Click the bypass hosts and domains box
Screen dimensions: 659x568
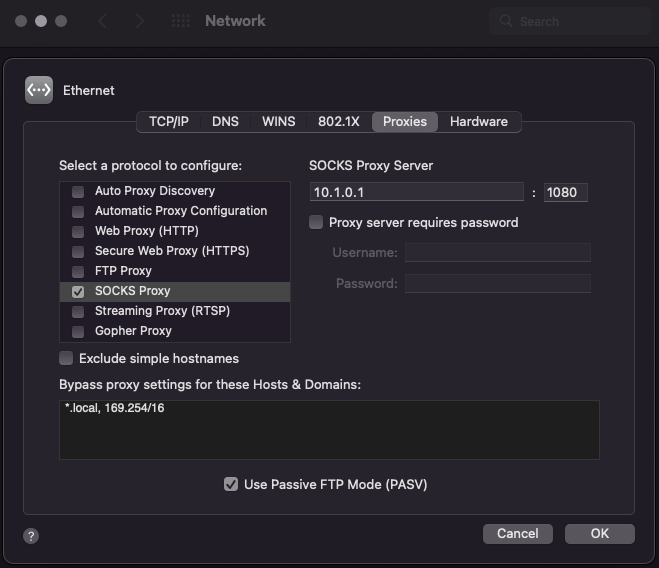click(329, 429)
